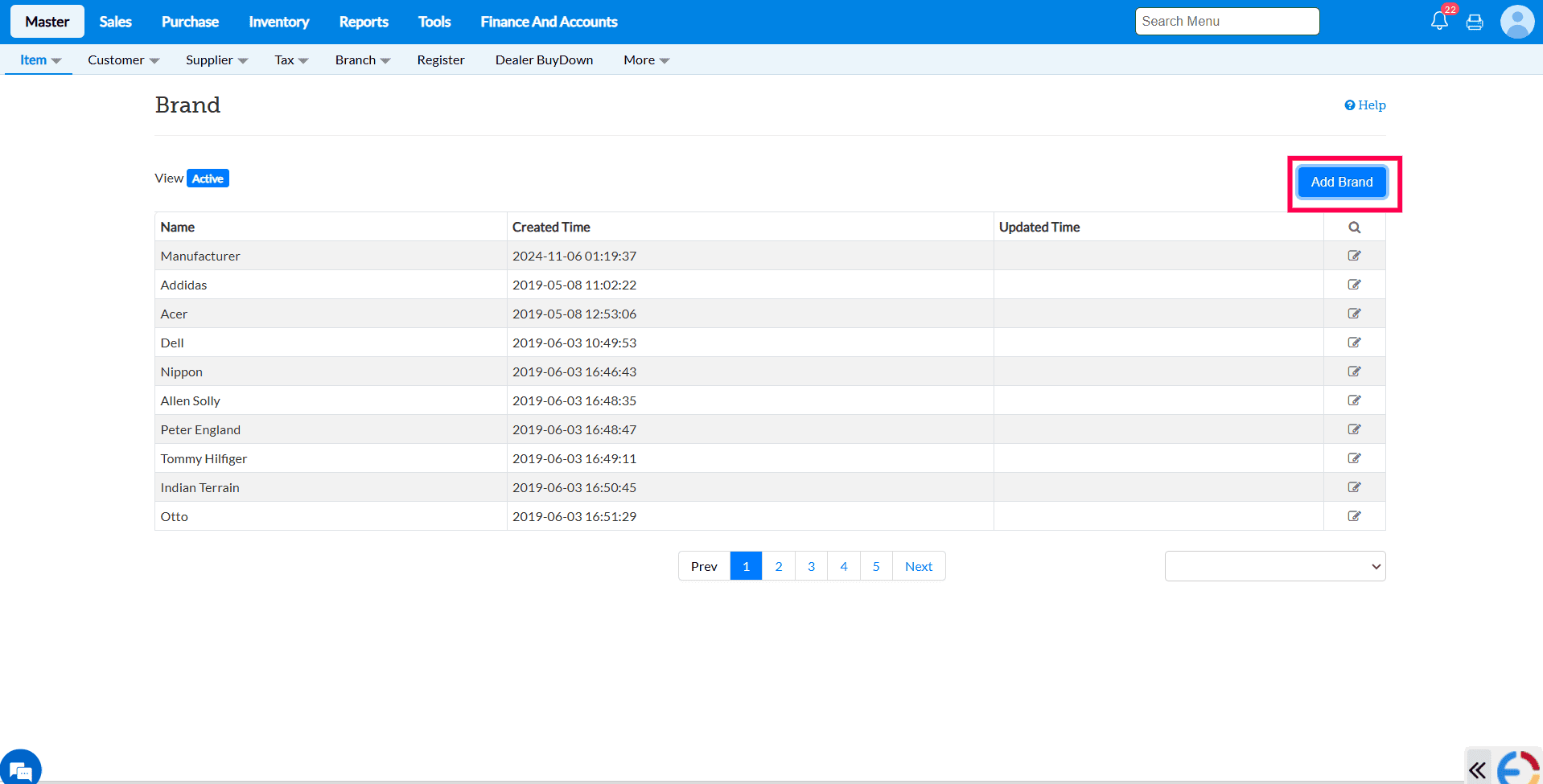Open the Help link
The image size is (1543, 784).
(1365, 105)
